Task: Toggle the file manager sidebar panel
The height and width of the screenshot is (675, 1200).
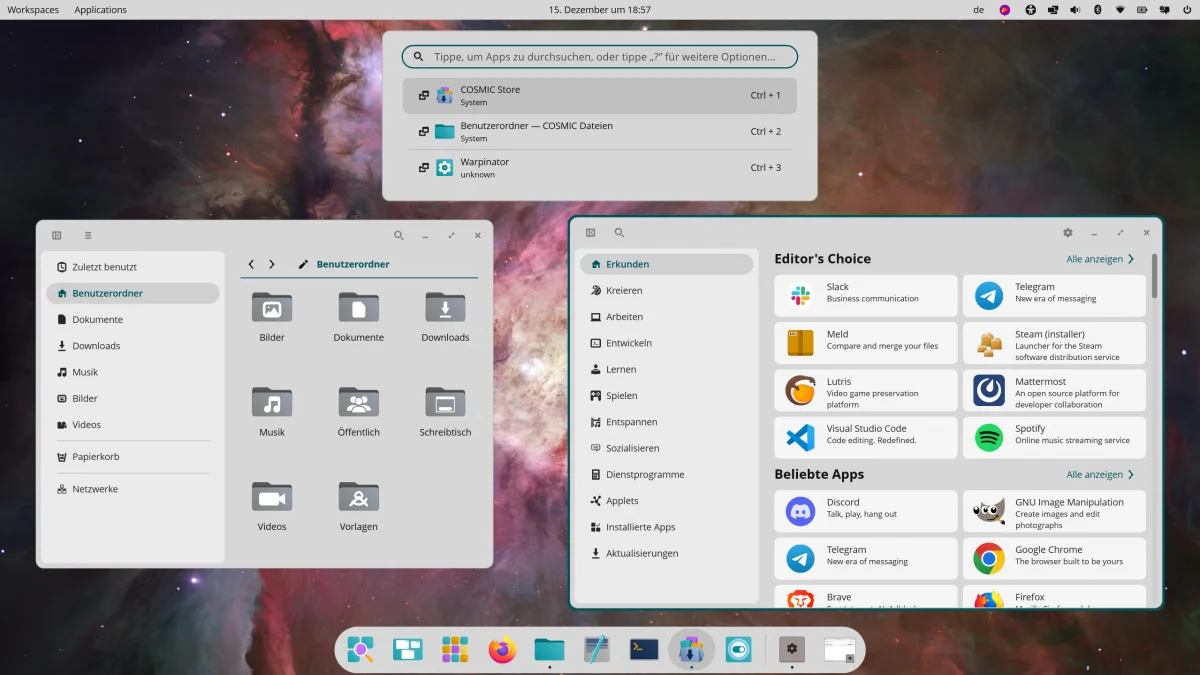Action: pos(57,236)
